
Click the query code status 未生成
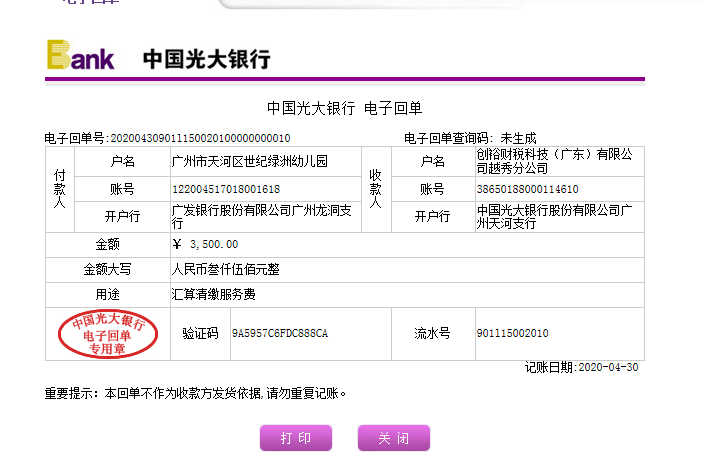(518, 138)
